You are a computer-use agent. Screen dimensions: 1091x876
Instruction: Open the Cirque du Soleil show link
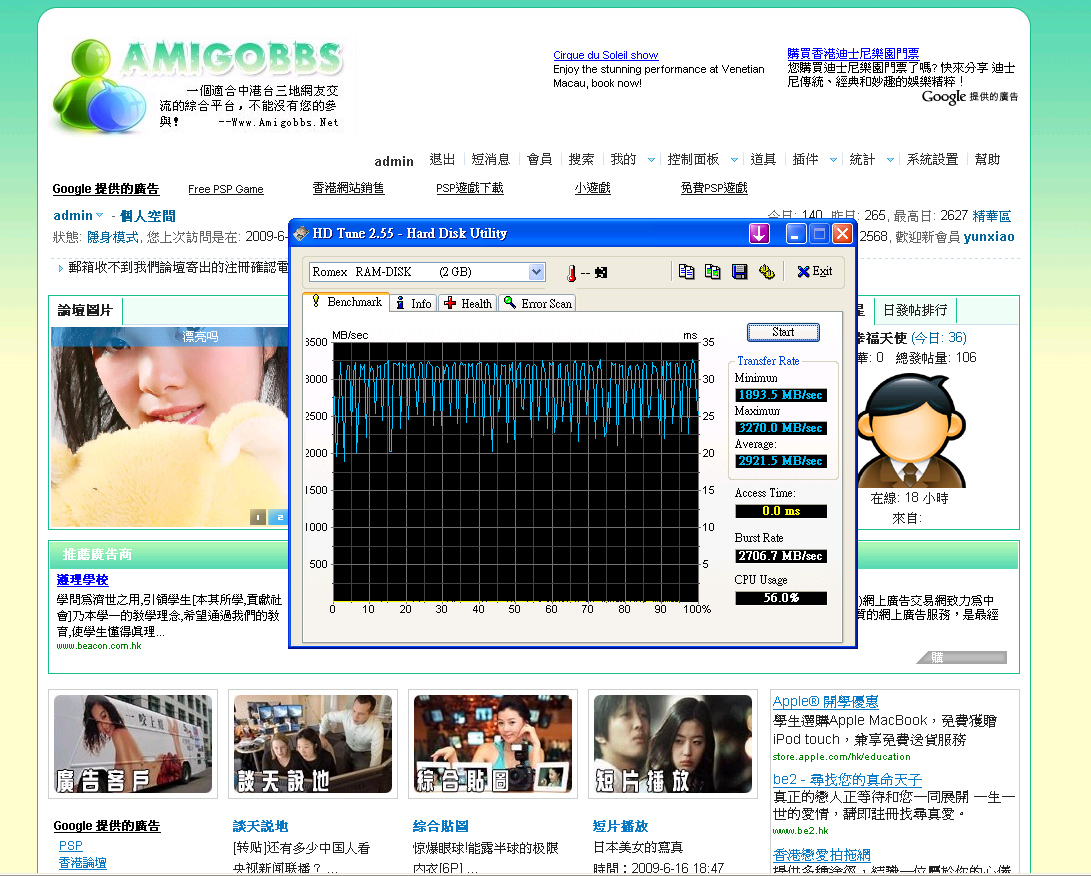click(x=605, y=55)
